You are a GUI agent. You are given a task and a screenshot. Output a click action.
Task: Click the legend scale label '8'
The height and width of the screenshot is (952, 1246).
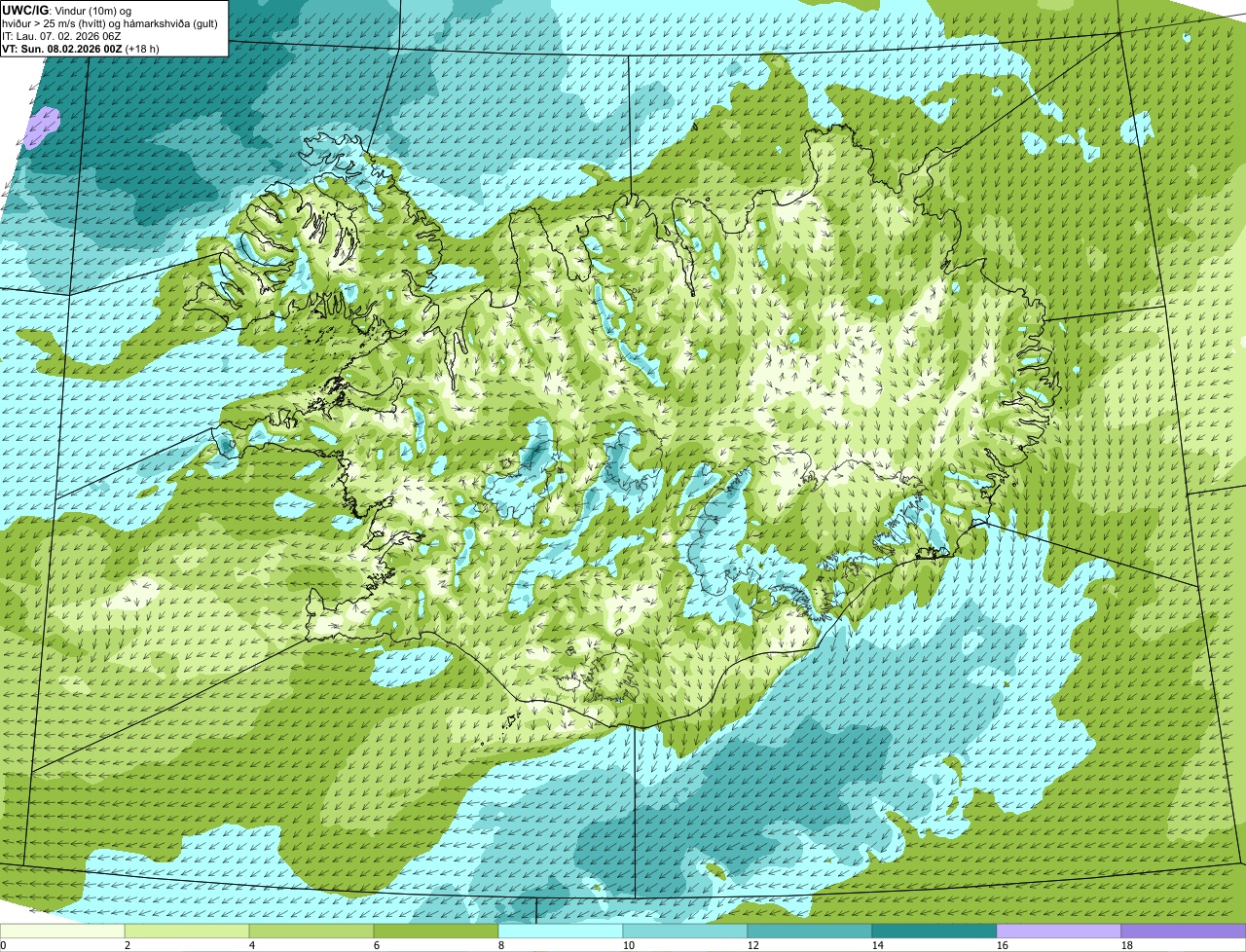(501, 945)
